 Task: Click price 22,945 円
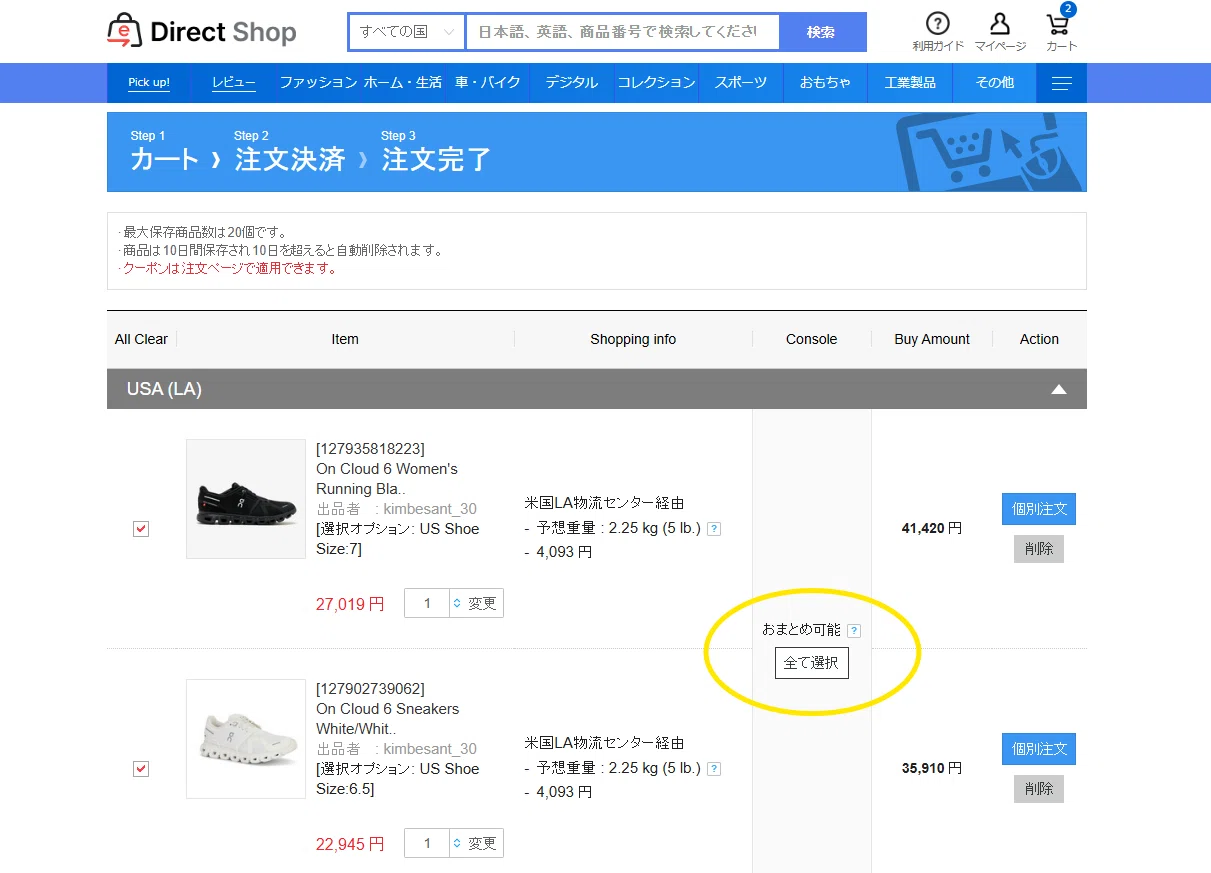(350, 845)
